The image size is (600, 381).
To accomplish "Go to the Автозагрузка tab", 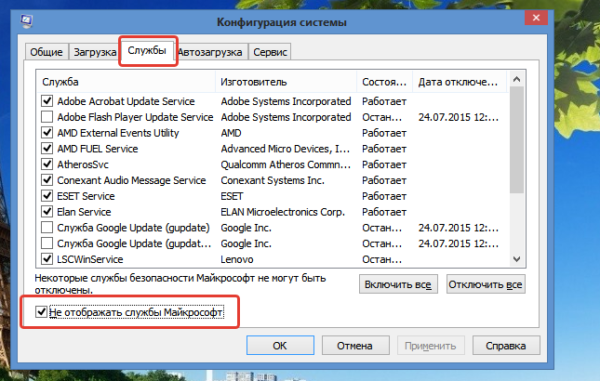I will (x=210, y=52).
